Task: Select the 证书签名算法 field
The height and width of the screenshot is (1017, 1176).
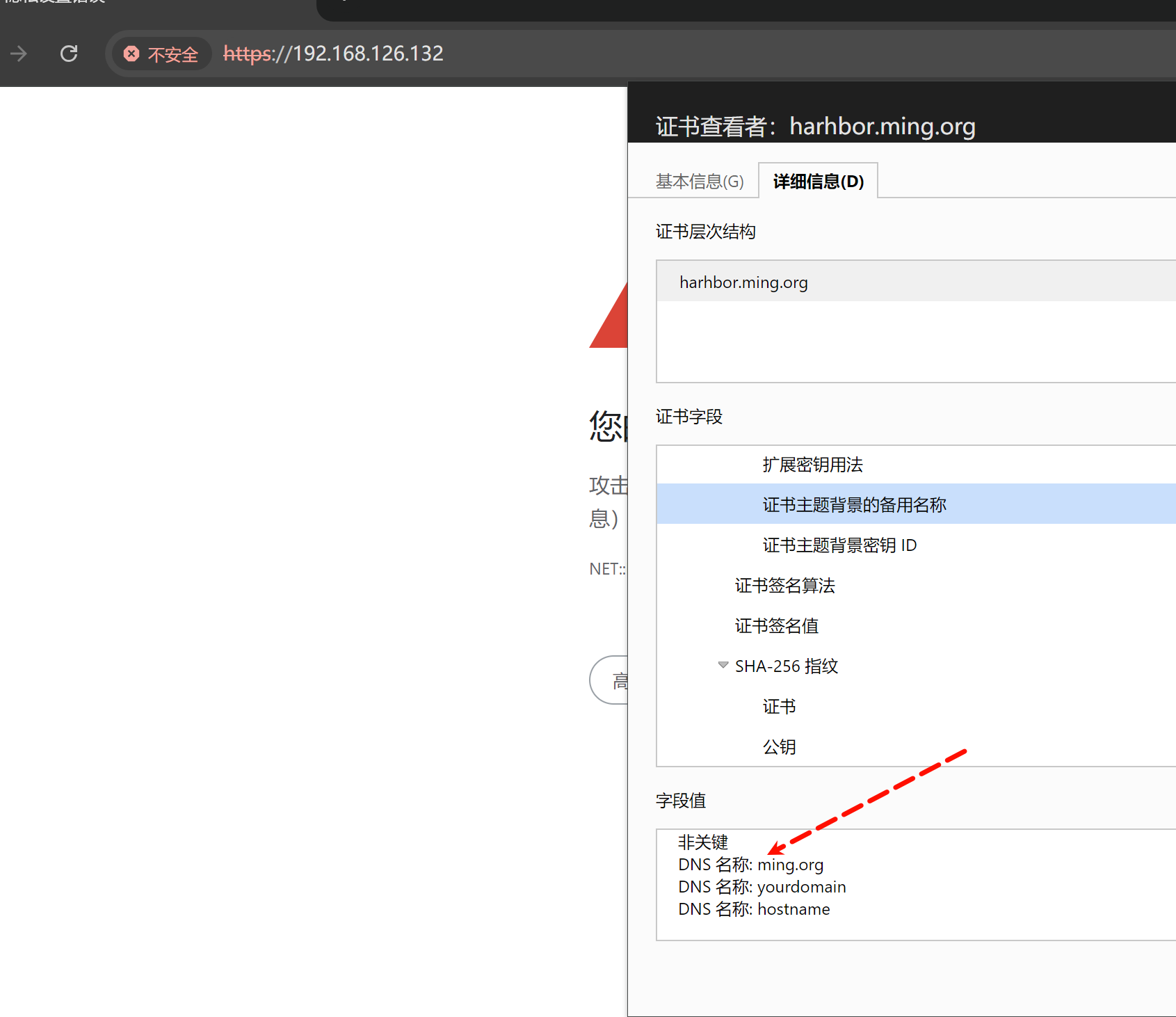Action: pos(784,586)
